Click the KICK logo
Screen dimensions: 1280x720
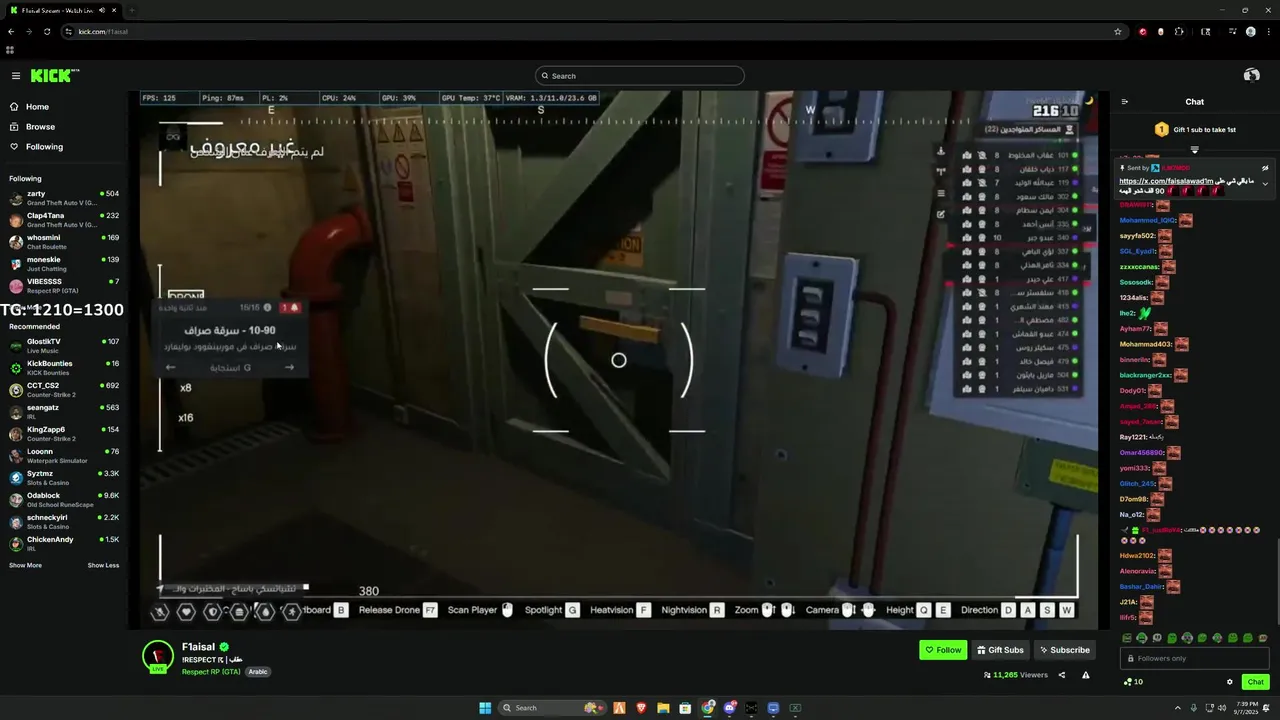(x=54, y=76)
